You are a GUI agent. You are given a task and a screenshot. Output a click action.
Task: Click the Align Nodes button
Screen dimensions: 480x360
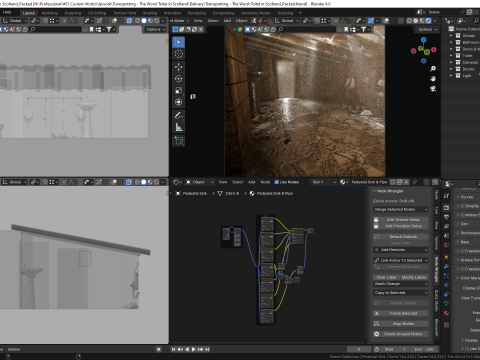point(400,324)
